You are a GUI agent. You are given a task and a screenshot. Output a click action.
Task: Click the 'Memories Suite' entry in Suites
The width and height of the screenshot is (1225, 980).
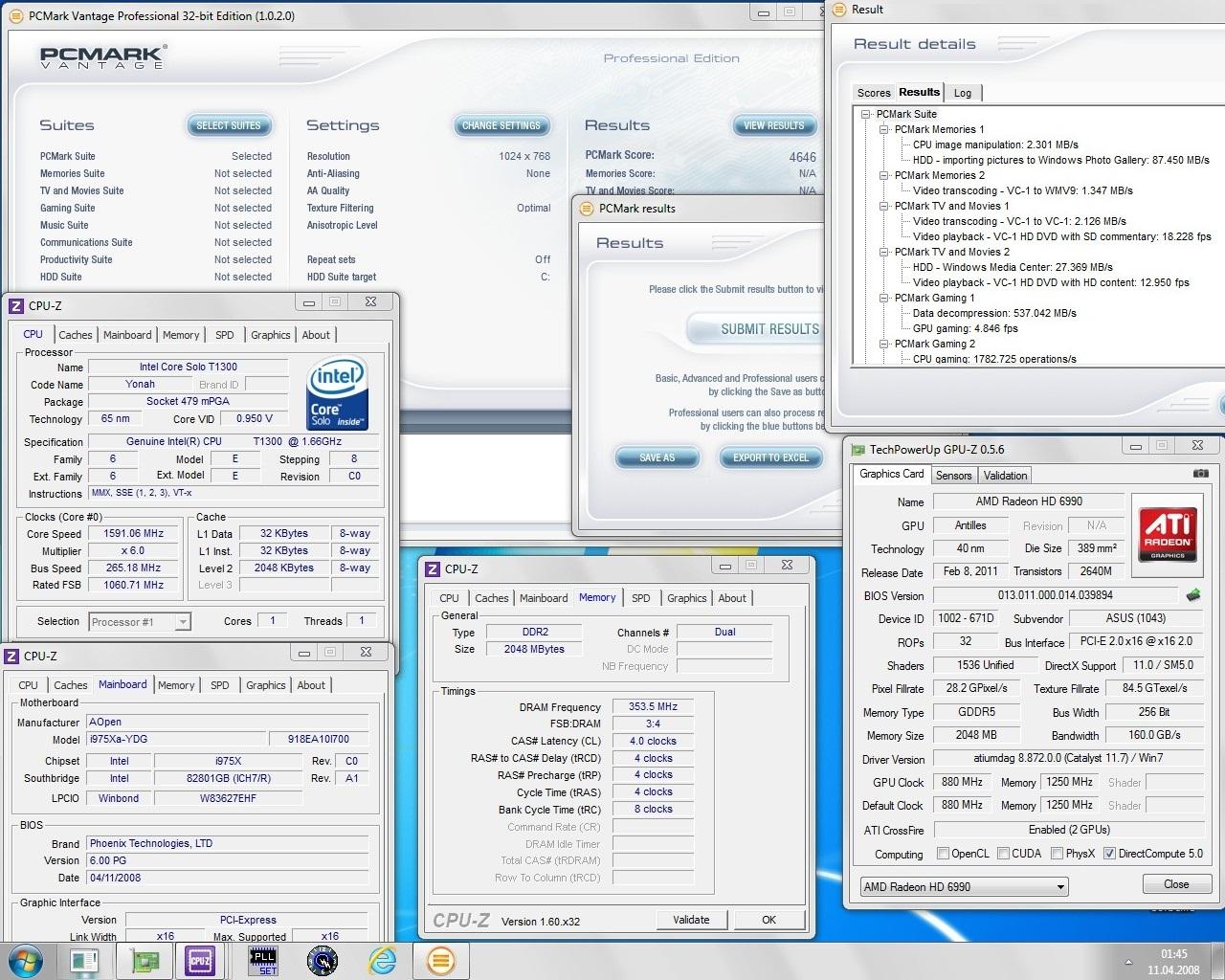pos(72,173)
